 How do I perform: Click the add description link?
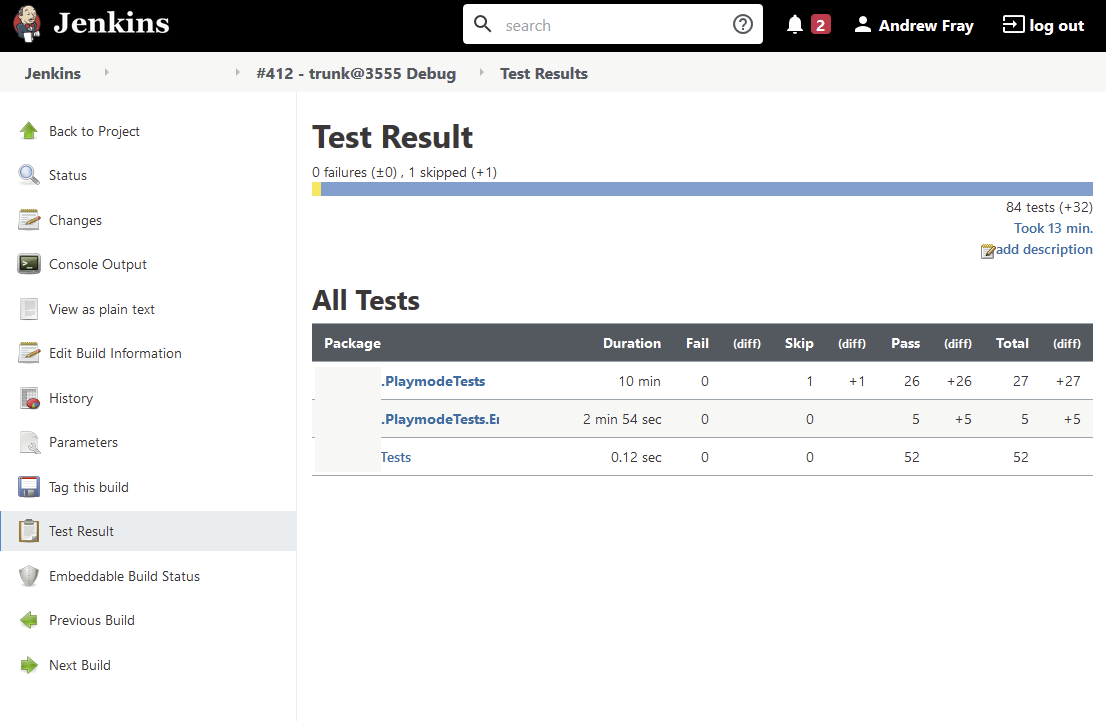[x=1044, y=250]
